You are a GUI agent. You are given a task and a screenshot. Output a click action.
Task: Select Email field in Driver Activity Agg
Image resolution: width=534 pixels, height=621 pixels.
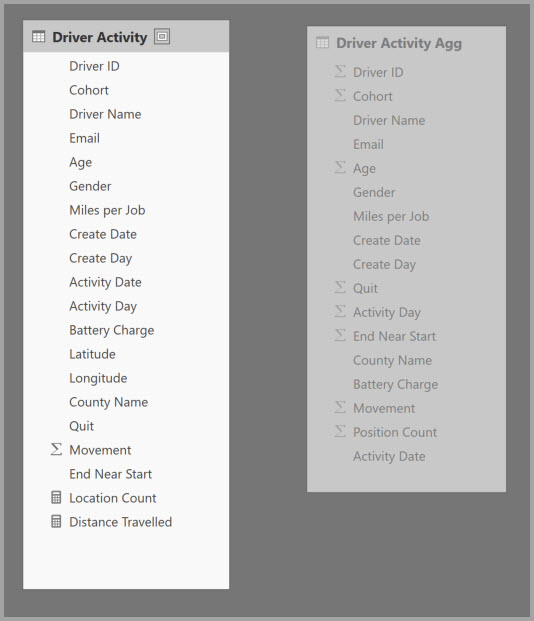(406, 145)
